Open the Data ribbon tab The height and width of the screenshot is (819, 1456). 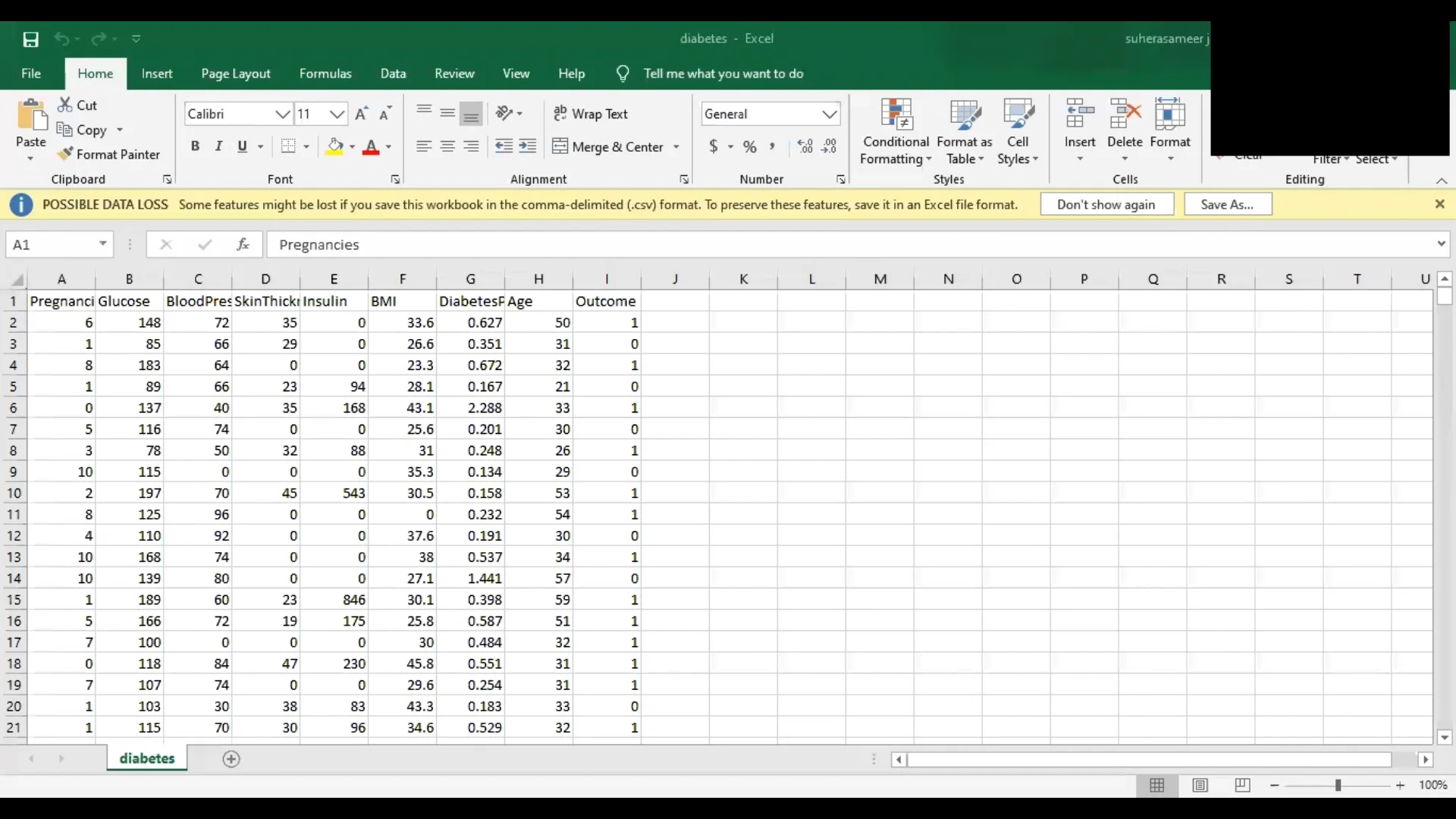coord(393,74)
